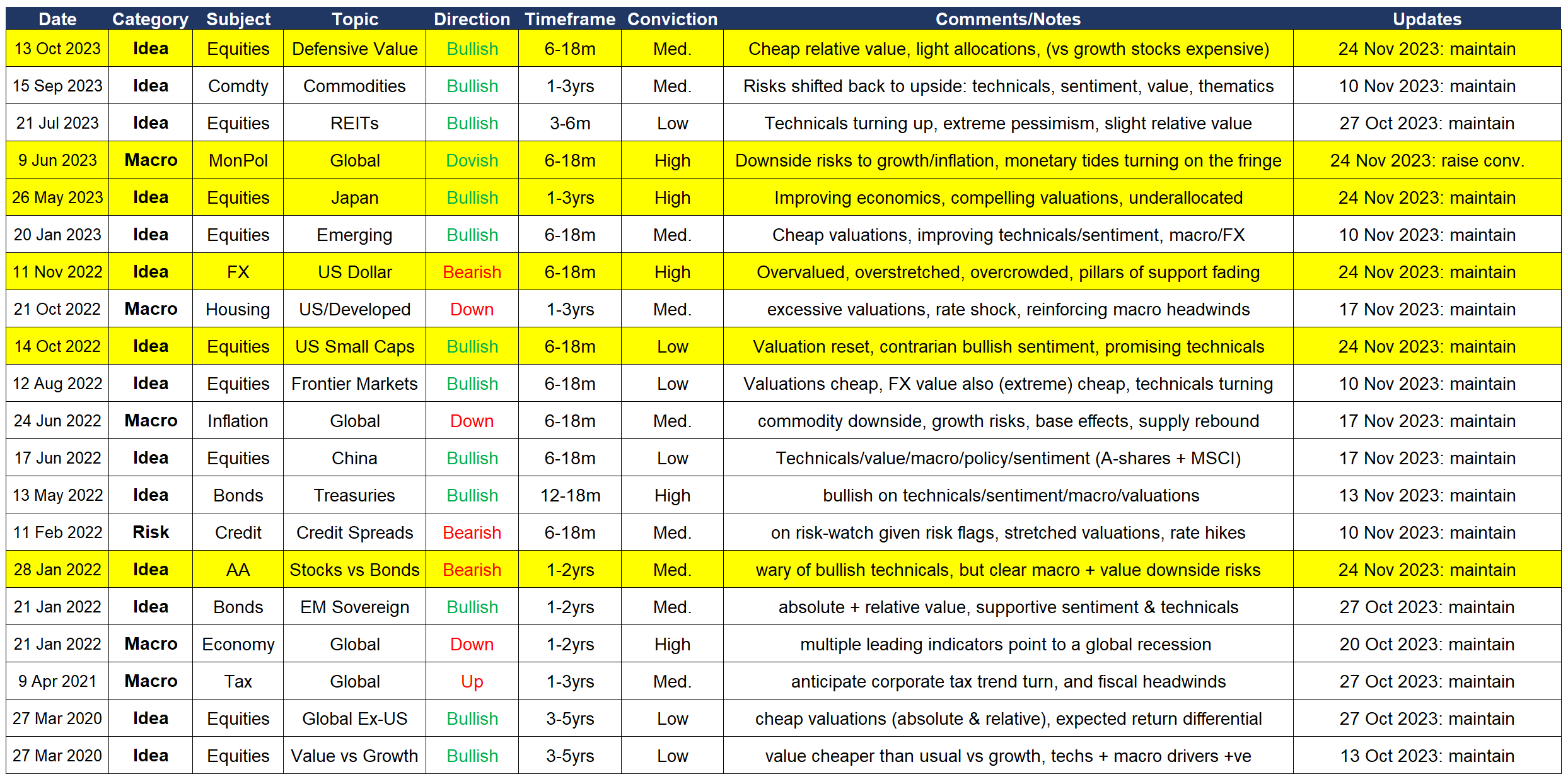Select the '11 Feb 2022' date cell
Viewport: 1568px width, 779px height.
point(57,532)
